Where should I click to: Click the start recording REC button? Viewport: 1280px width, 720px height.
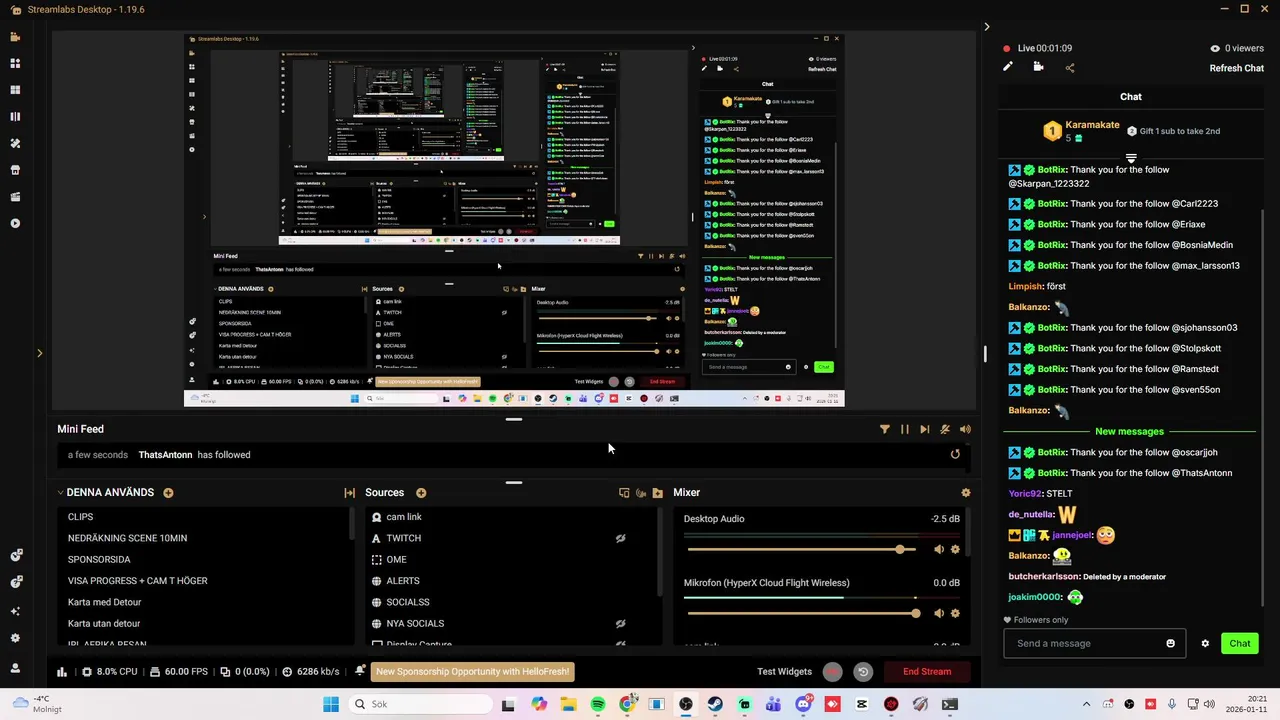point(832,672)
